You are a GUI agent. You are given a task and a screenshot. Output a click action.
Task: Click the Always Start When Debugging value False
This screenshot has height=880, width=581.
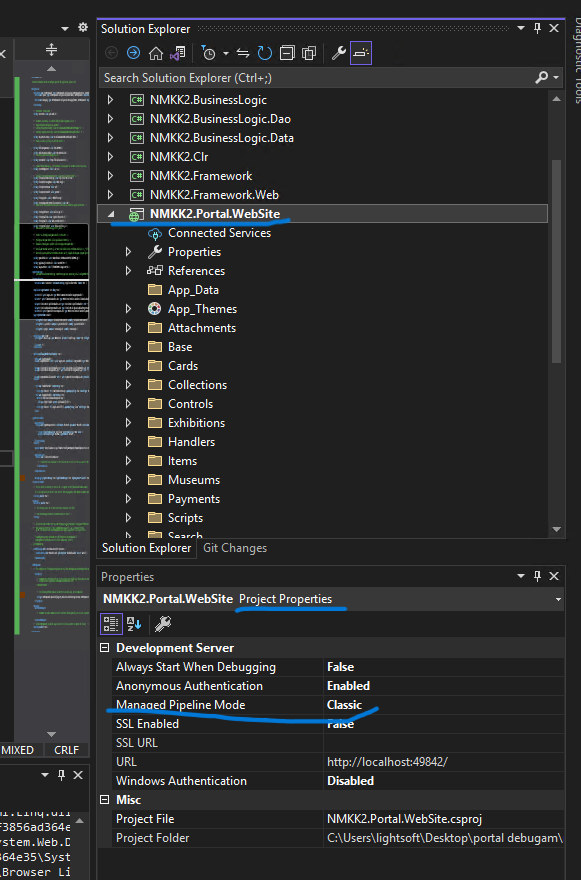click(x=340, y=667)
